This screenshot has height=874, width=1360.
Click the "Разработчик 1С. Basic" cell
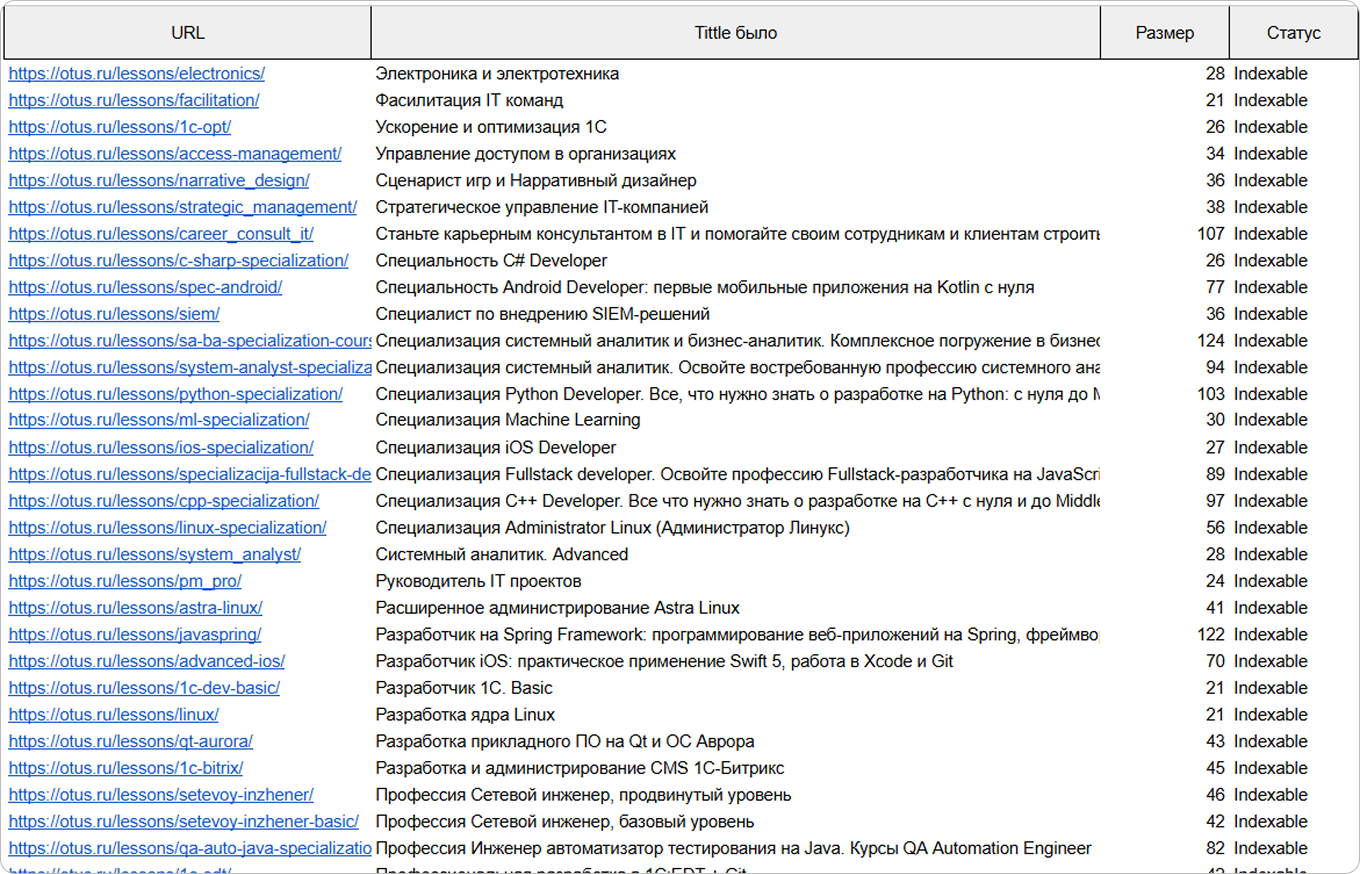(x=464, y=688)
